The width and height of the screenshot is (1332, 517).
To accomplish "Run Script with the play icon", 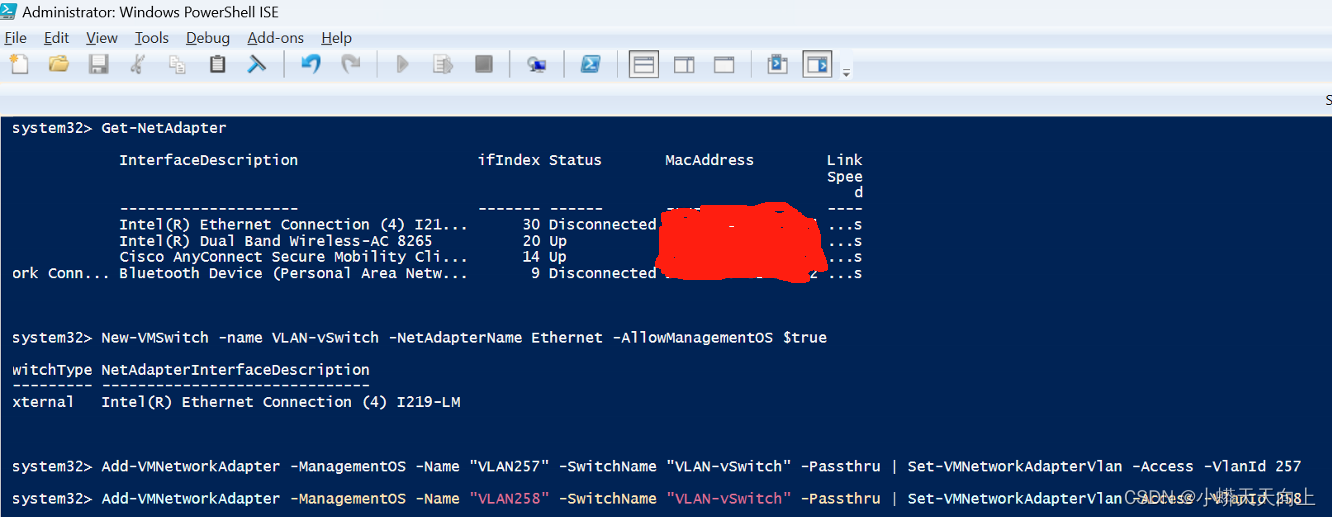I will 403,65.
